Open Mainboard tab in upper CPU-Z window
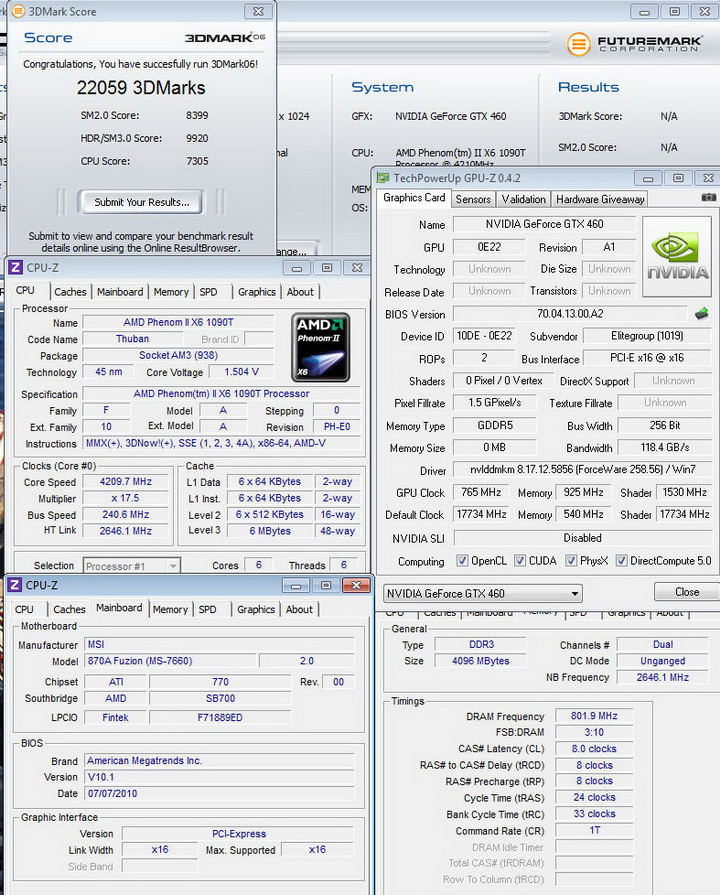 [120, 292]
